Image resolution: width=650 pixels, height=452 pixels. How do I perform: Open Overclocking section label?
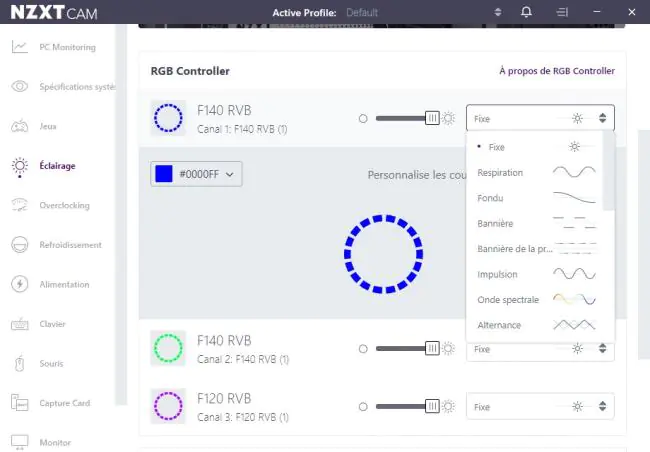(x=64, y=205)
